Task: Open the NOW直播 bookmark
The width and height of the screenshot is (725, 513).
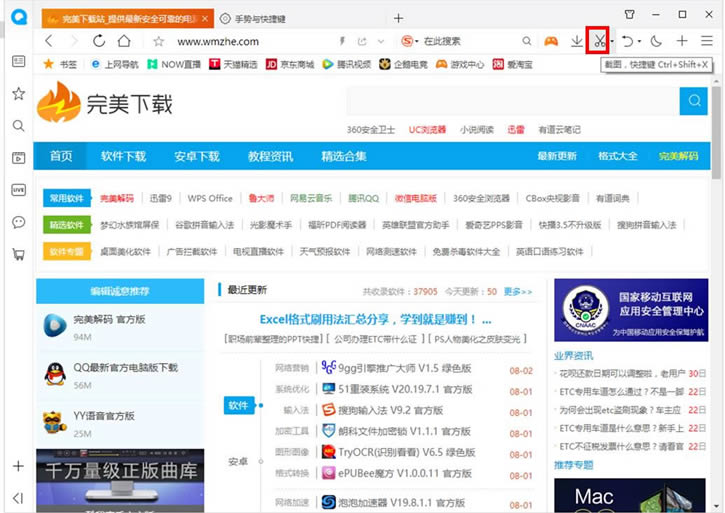Action: coord(174,64)
